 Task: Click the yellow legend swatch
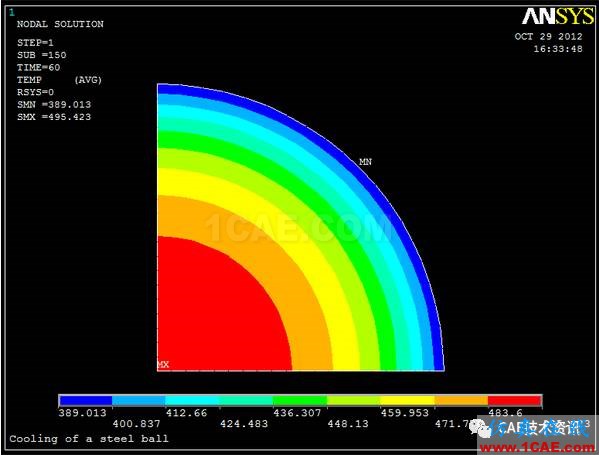408,400
